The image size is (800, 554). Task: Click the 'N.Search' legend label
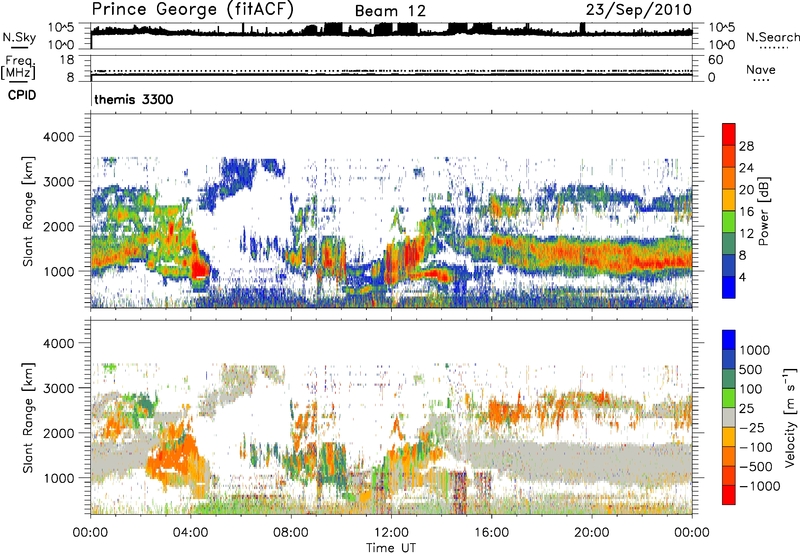pos(772,37)
